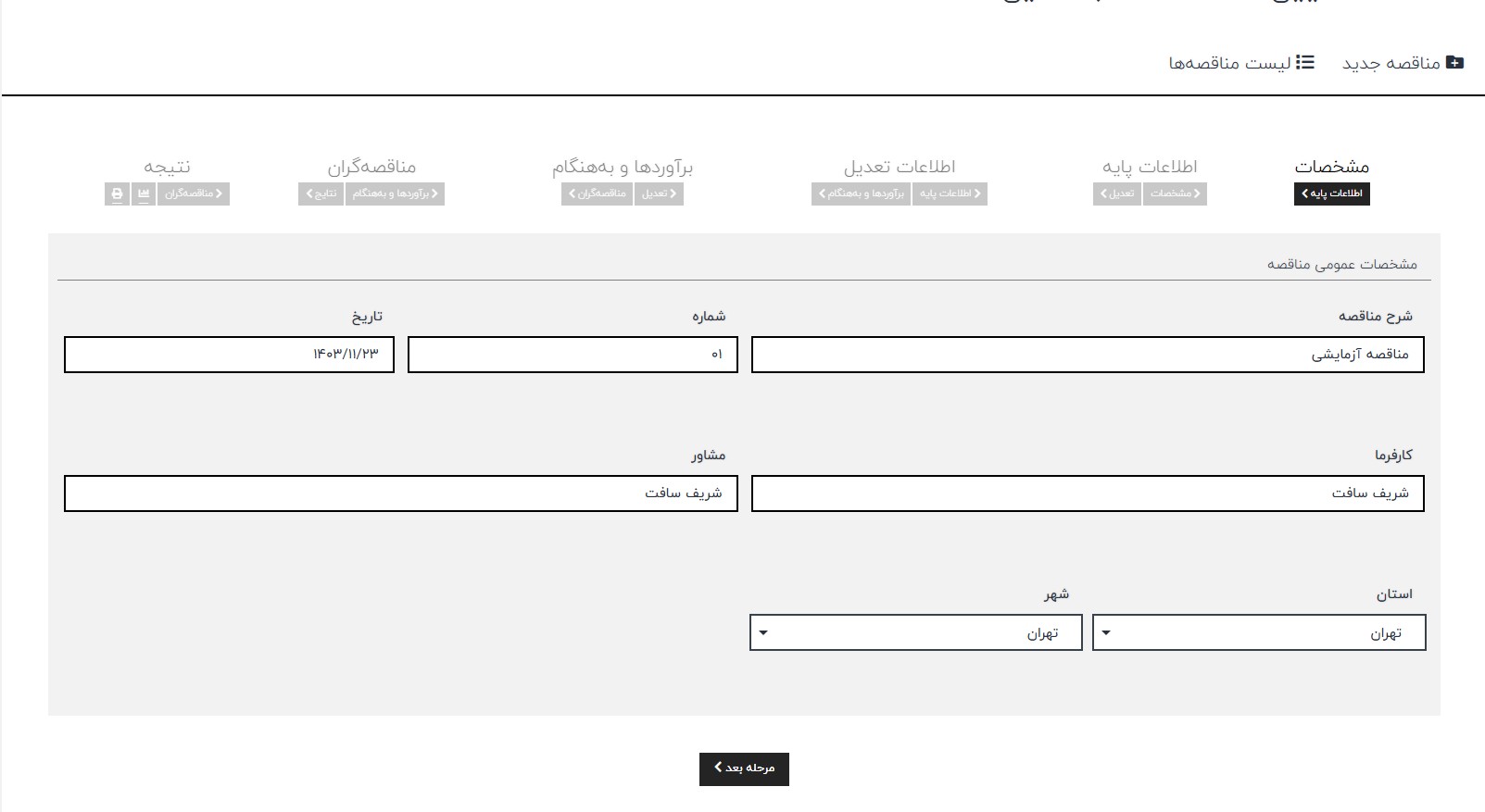Image resolution: width=1485 pixels, height=812 pixels.
Task: Click the print icon under نتیجه
Action: click(x=117, y=194)
